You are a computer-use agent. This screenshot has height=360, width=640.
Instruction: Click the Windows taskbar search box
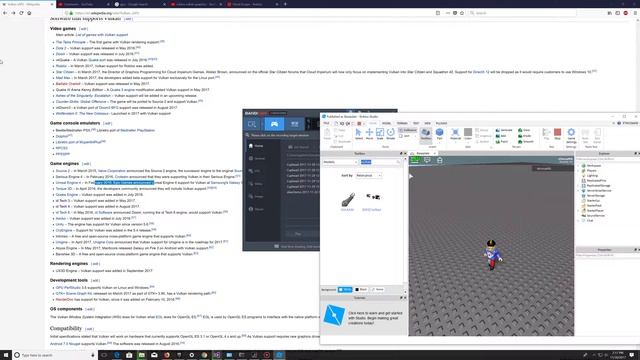click(54, 355)
